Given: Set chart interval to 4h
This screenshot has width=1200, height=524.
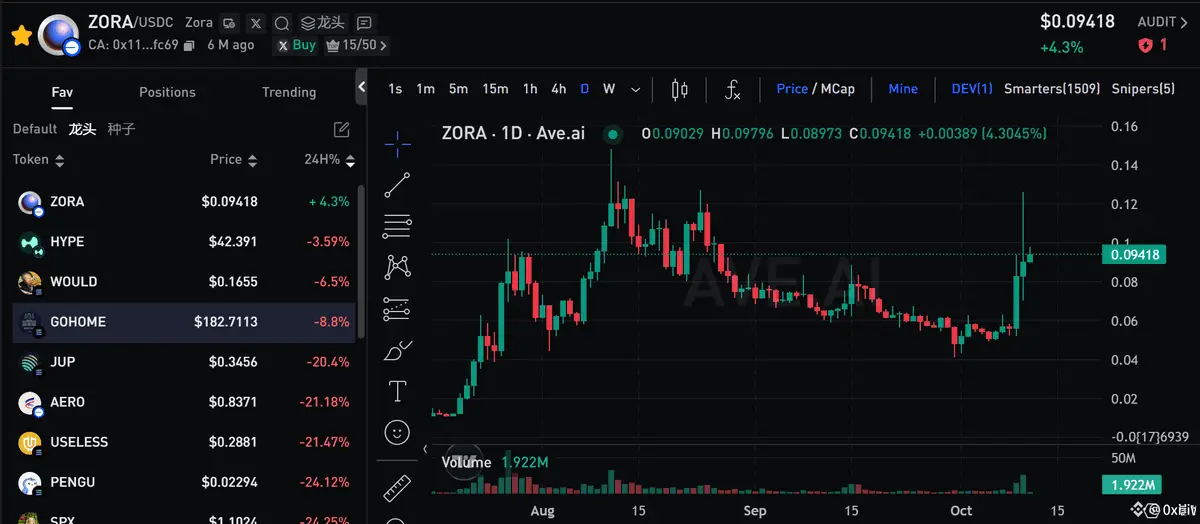Looking at the screenshot, I should (x=559, y=89).
